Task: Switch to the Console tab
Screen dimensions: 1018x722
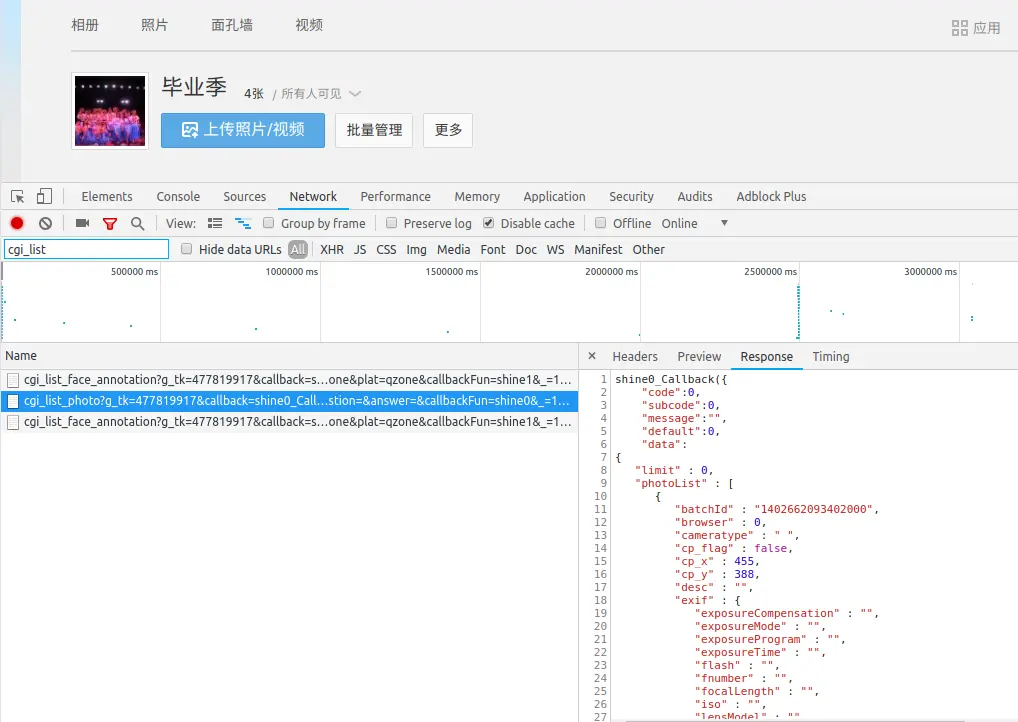Action: (x=178, y=197)
